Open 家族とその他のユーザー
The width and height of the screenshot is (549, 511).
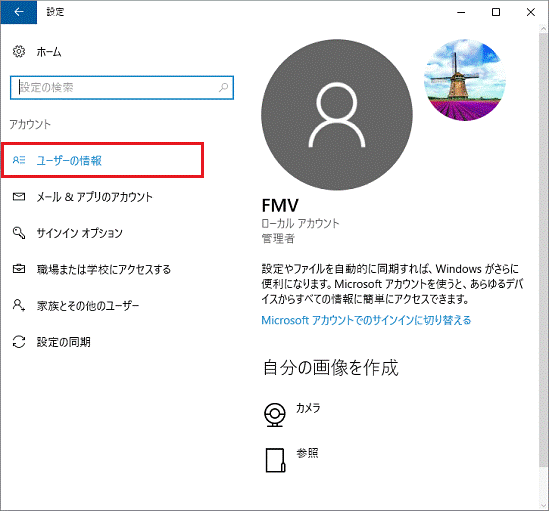(x=88, y=306)
